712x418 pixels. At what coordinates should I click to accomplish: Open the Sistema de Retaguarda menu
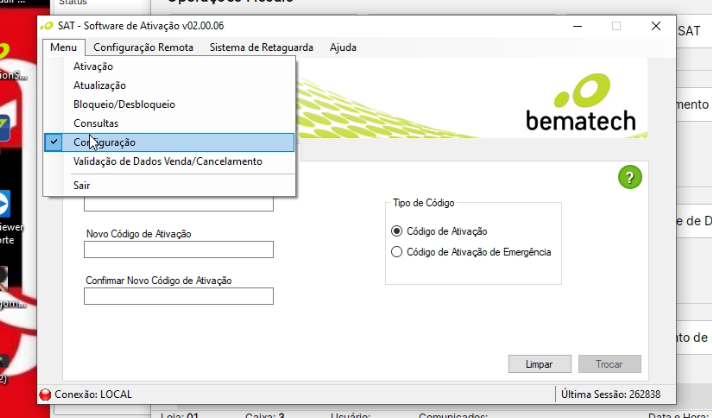[x=262, y=47]
